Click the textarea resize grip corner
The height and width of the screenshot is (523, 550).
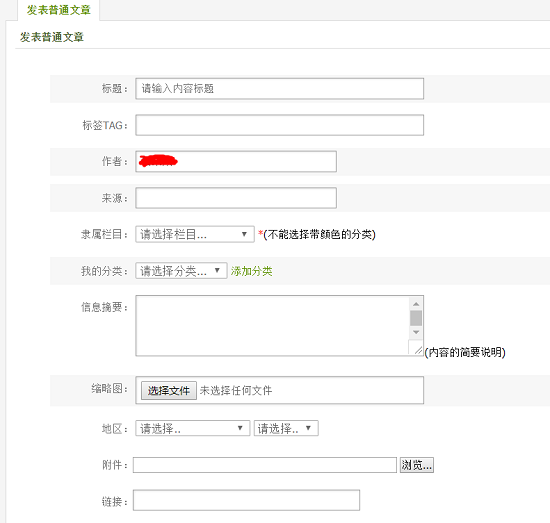tap(418, 350)
